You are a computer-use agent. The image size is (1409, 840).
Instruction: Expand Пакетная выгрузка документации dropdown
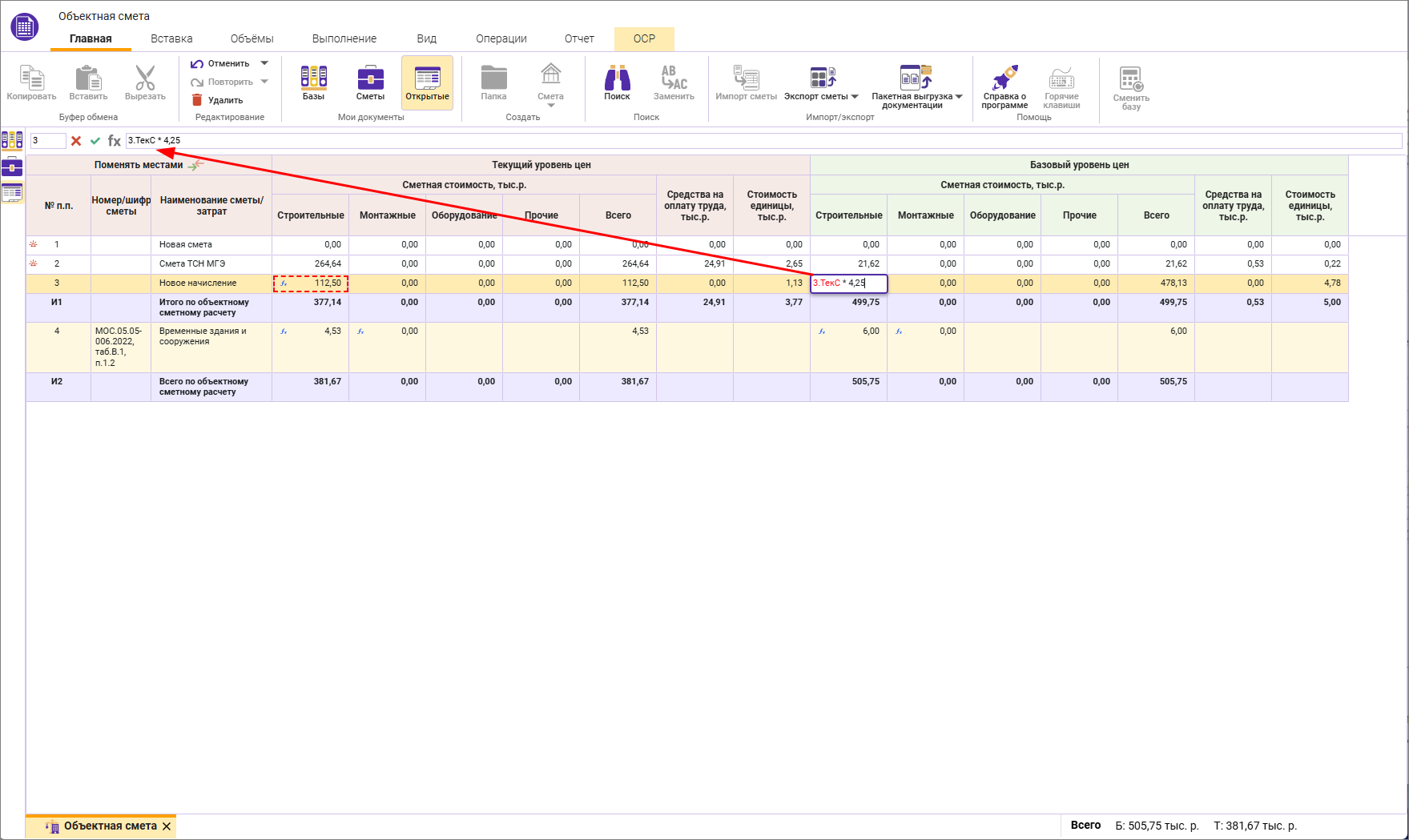[x=959, y=97]
